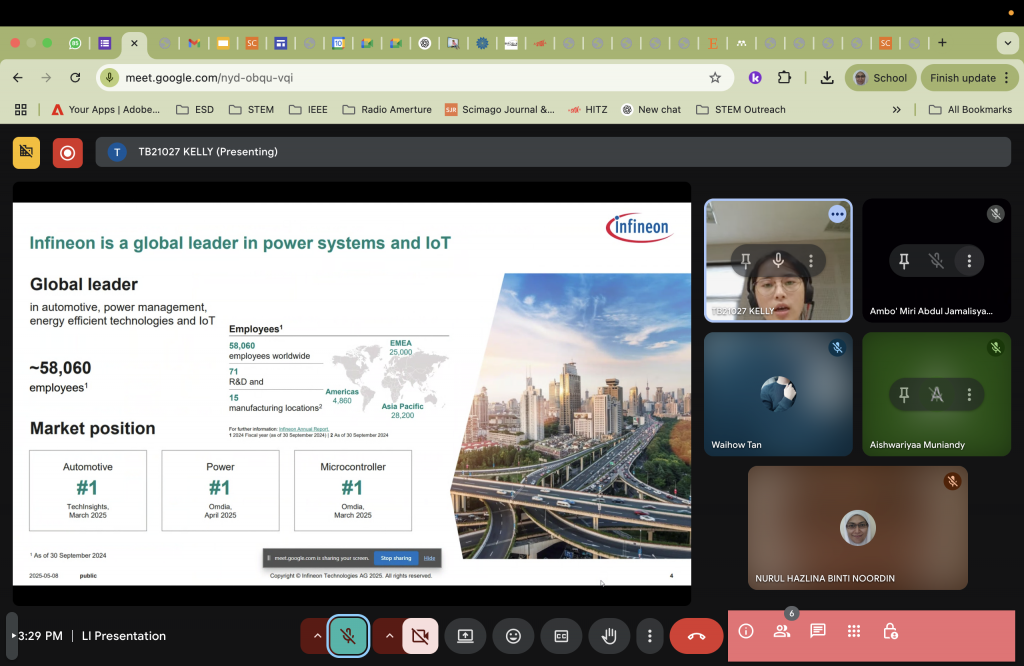Click the red recording indicator button
Screen dimensions: 1024x666
(67, 153)
